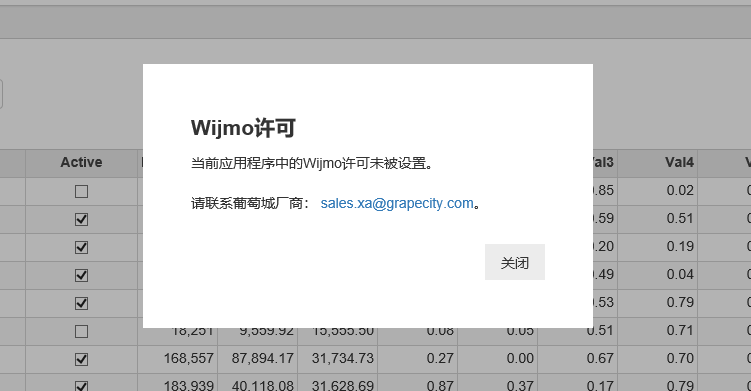This screenshot has height=391, width=751.
Task: Select the cell containing 87,894.17
Action: [258, 359]
